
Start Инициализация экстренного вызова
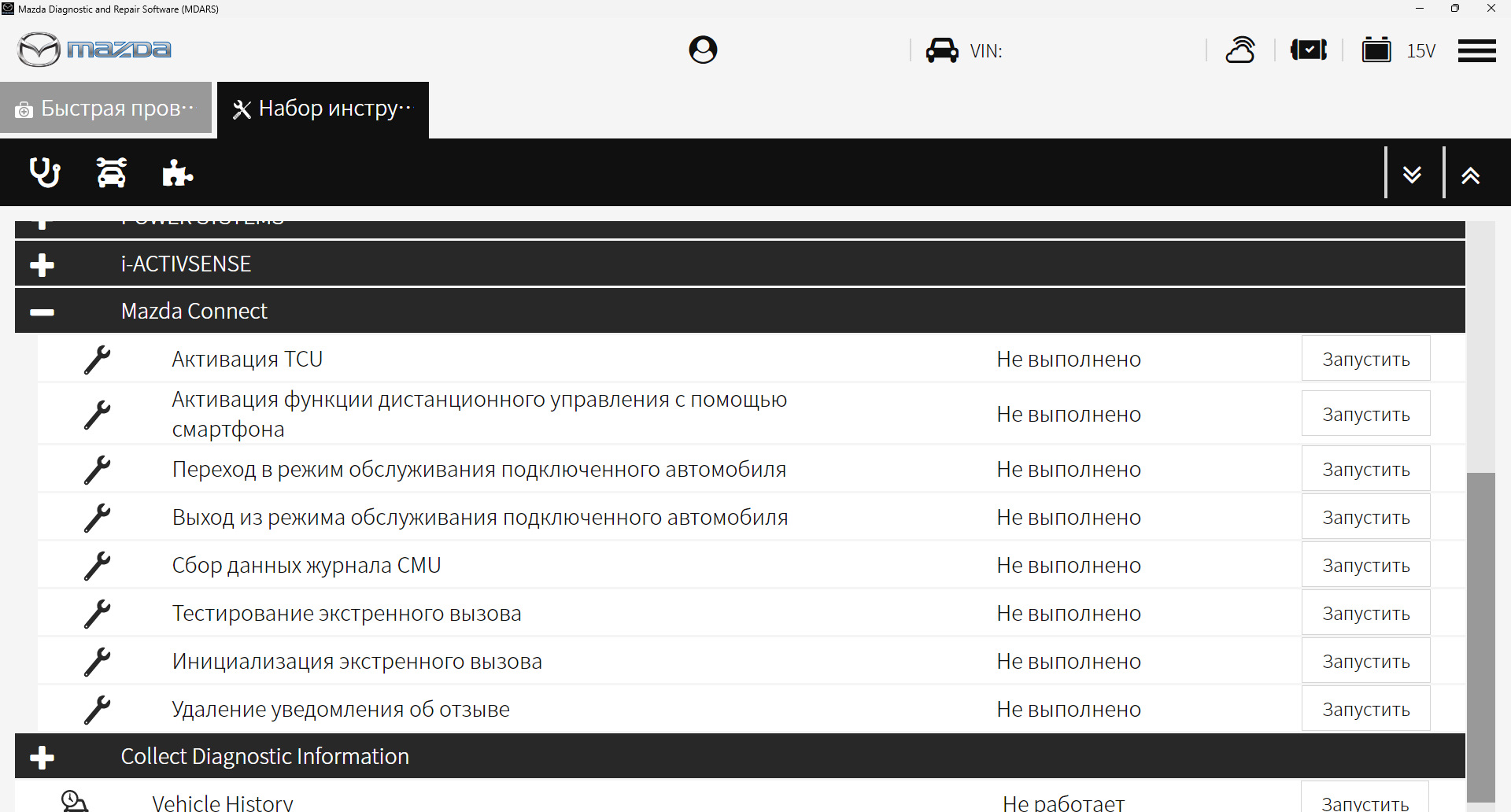coord(1365,661)
